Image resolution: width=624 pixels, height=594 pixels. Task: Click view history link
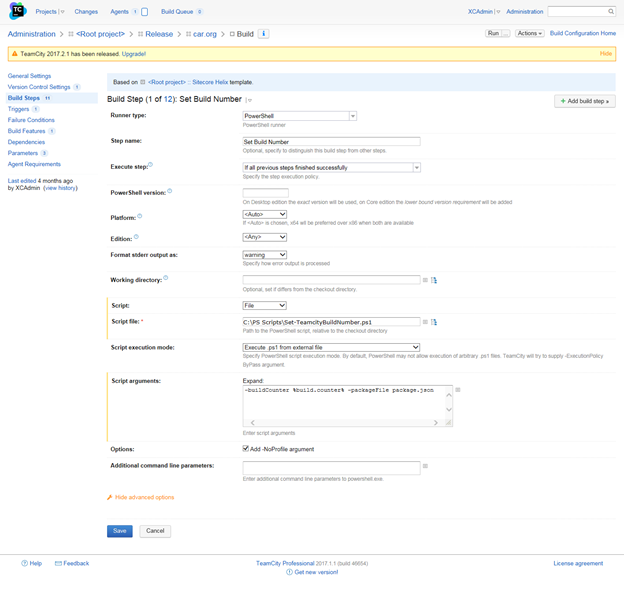click(60, 188)
